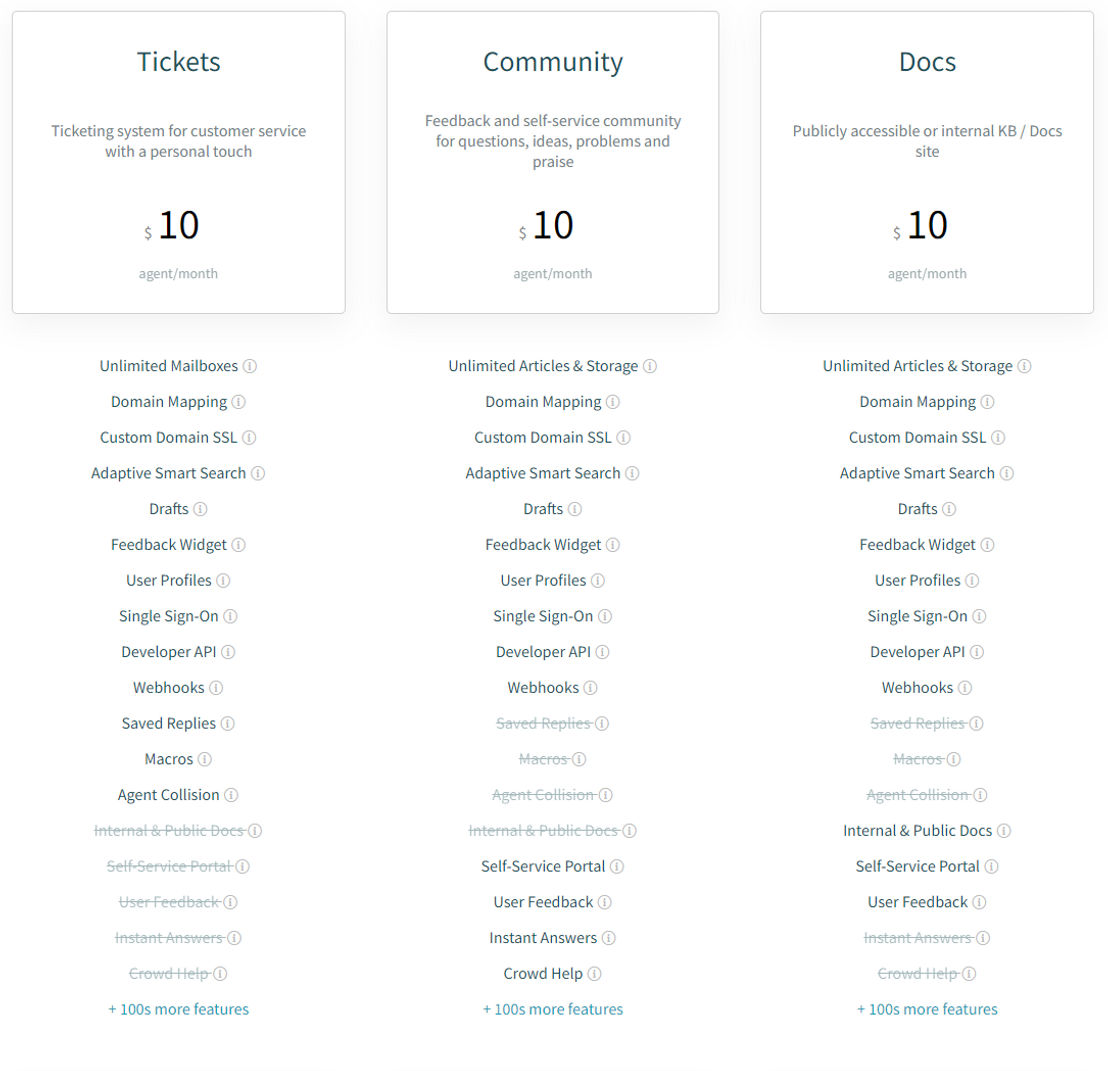The image size is (1108, 1071).
Task: Click info icon beside Unlimited Mailboxes
Action: 249,366
